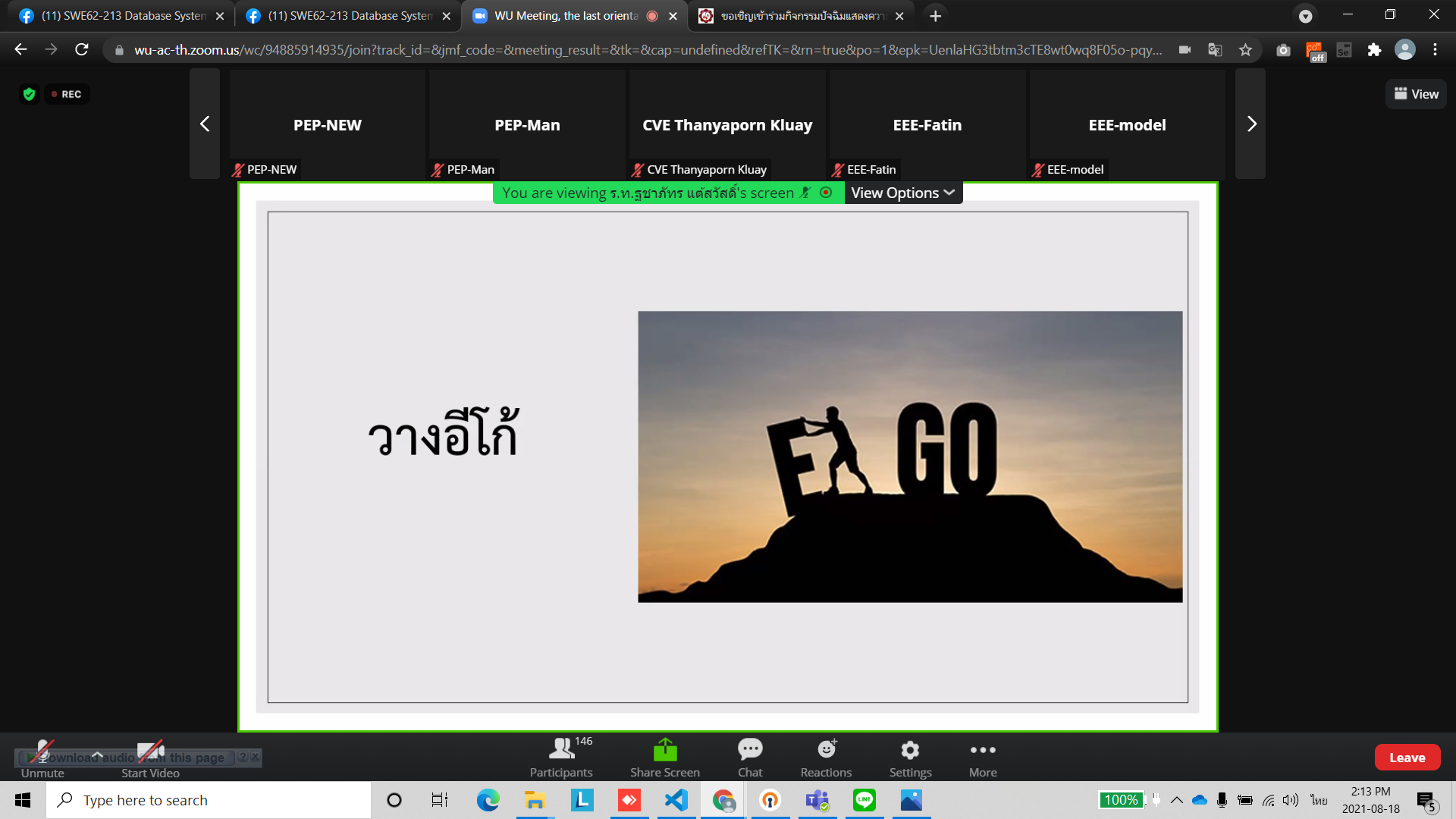
Task: Expand audio options caret next to Unmute
Action: pyautogui.click(x=97, y=753)
